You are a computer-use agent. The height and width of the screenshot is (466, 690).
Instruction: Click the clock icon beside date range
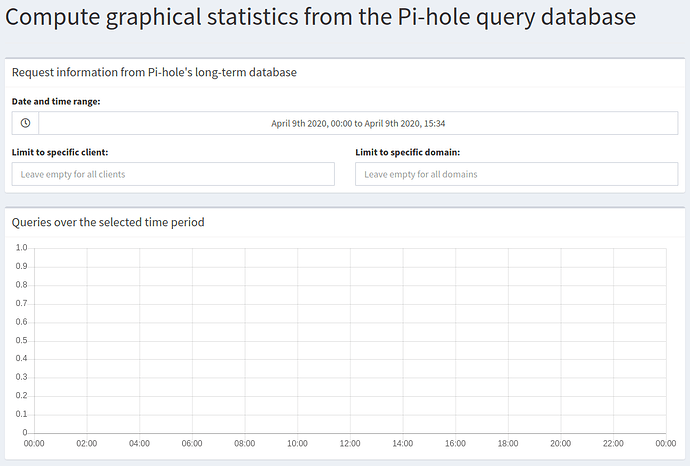click(x=25, y=123)
